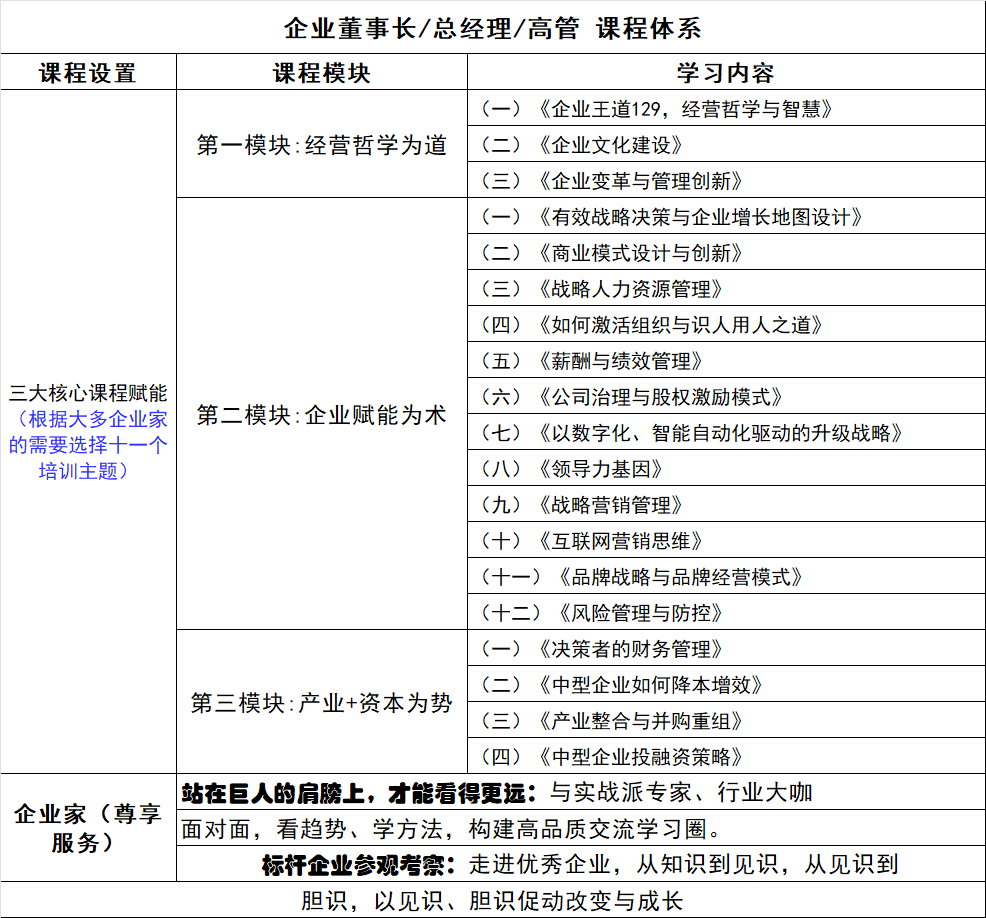Select the 《互联网营销思维》 row
Viewport: 986px width, 918px height.
tap(592, 541)
